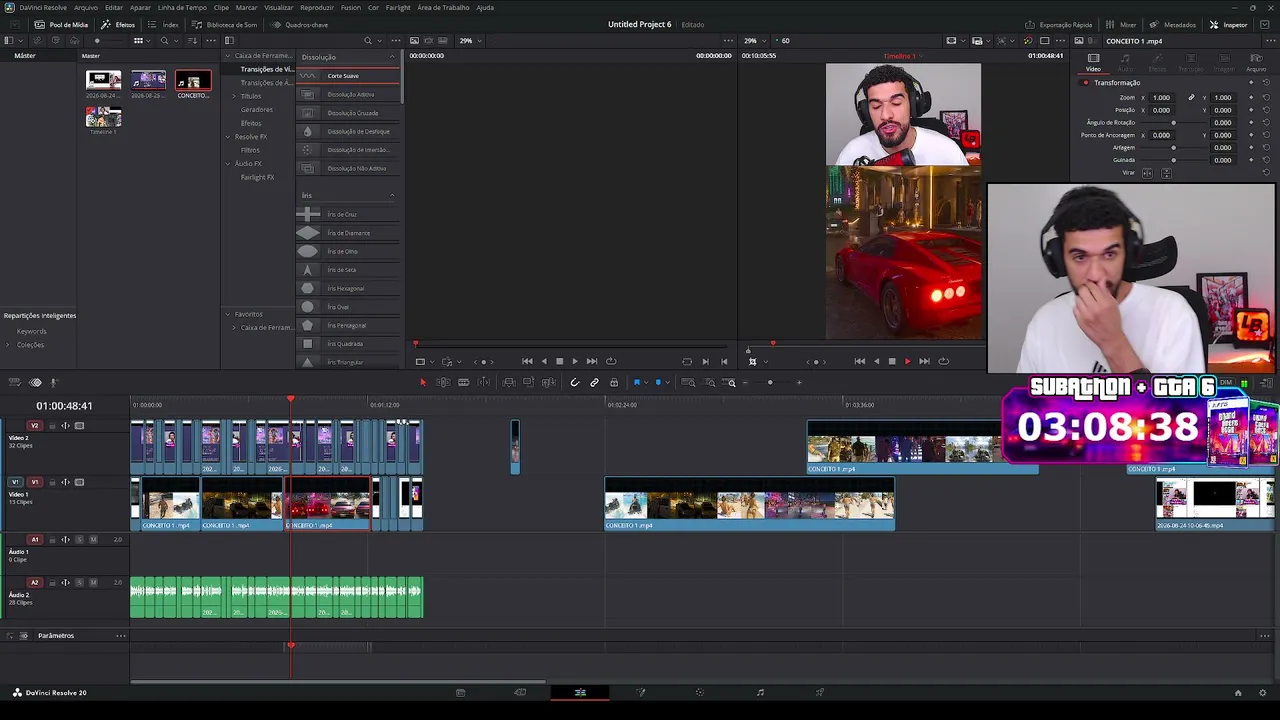Screen dimensions: 1280x720
Task: Adjust the Ângulo de Rotação slider
Action: 1174,122
